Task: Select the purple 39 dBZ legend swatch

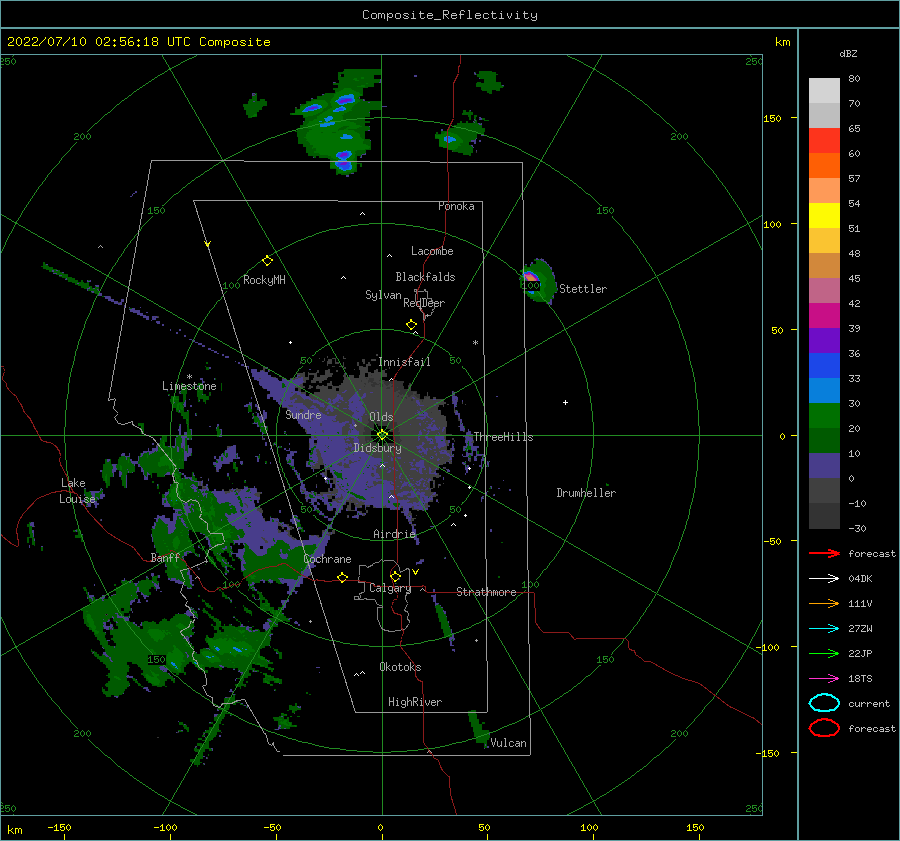Action: (x=824, y=340)
